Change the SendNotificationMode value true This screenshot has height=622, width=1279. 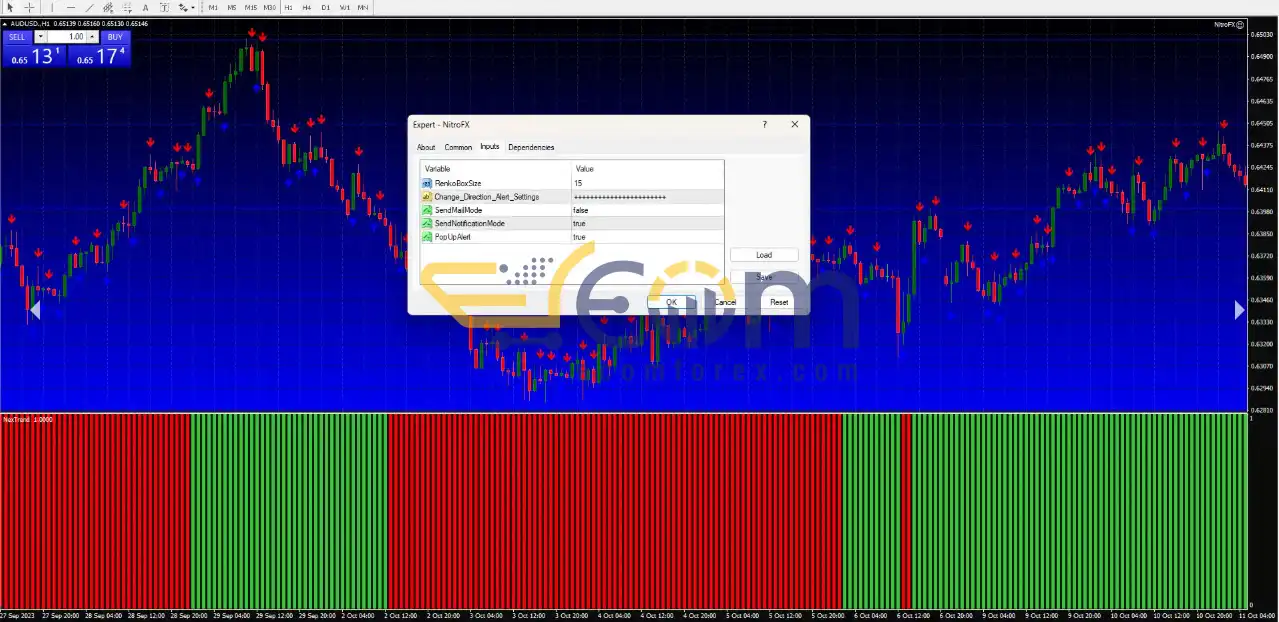(x=646, y=223)
